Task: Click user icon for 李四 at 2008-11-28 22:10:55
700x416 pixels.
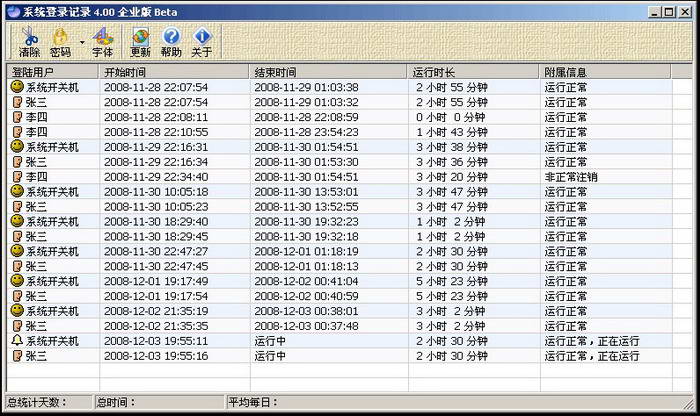Action: click(17, 132)
